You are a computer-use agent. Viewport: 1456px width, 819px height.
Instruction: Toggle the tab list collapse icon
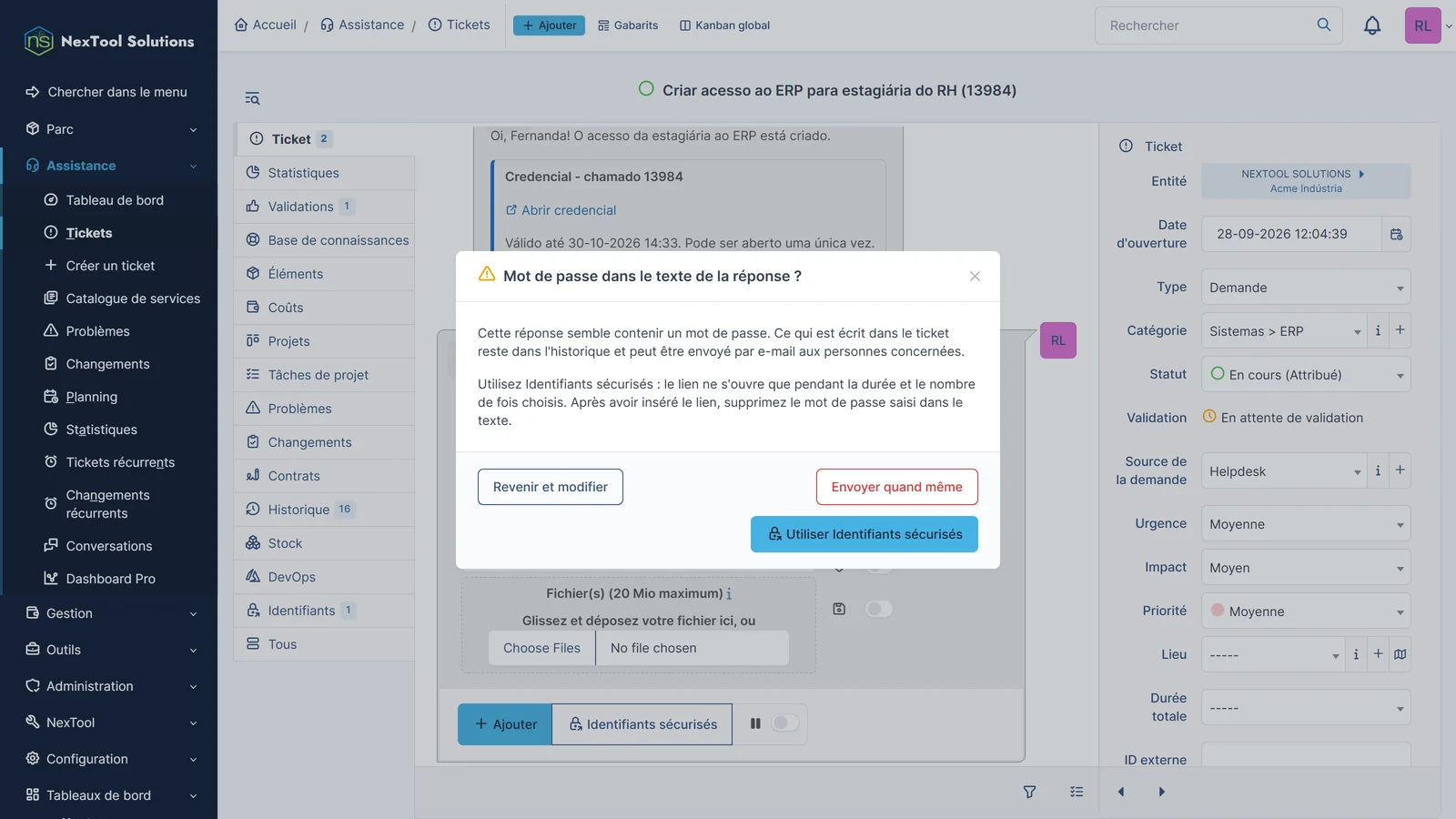pos(252,98)
